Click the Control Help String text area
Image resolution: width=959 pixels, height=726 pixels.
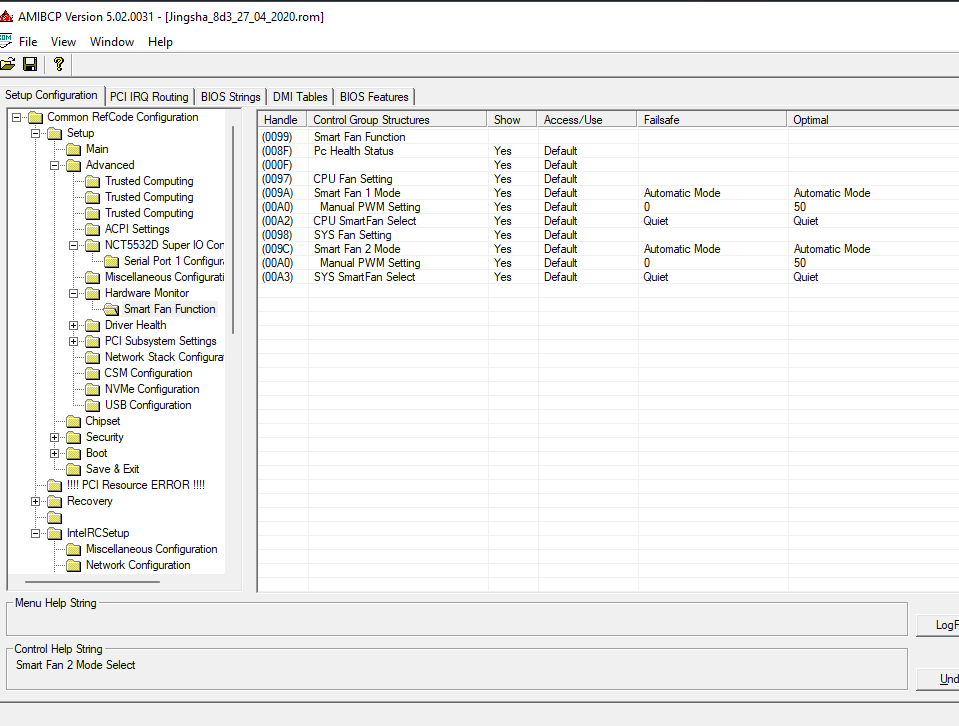(456, 669)
